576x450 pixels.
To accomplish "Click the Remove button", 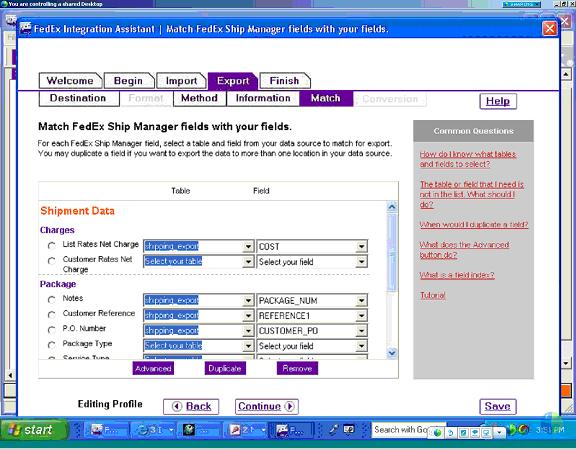I will coord(297,368).
